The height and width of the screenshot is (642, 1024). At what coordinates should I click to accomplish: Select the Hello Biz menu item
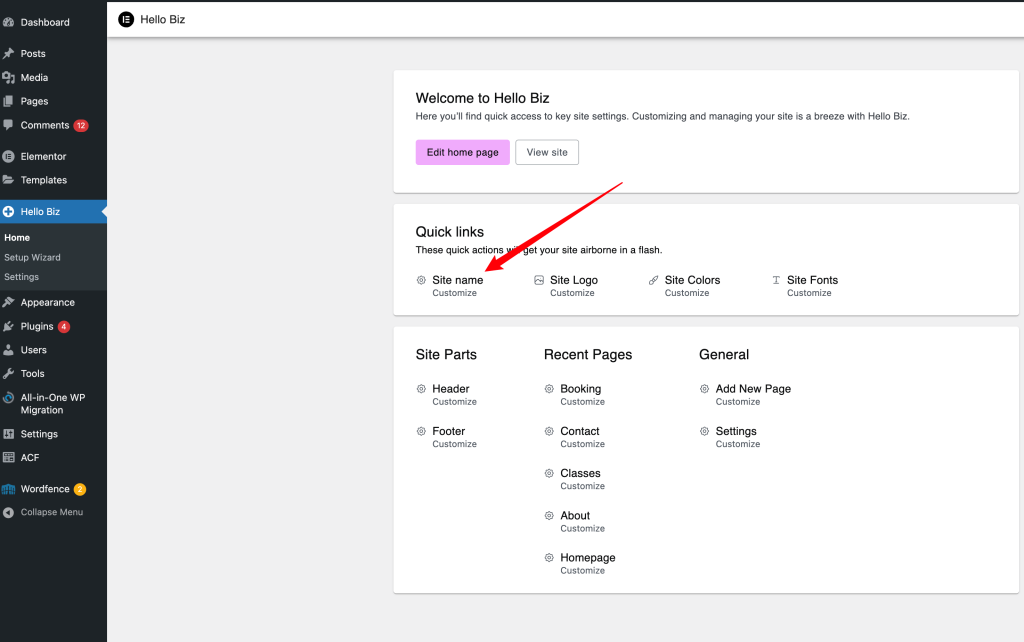[x=54, y=212]
